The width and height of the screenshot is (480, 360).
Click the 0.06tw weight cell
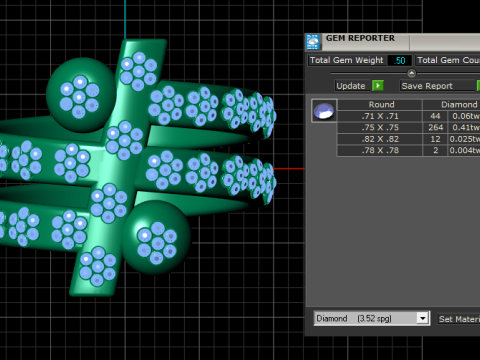(464, 116)
